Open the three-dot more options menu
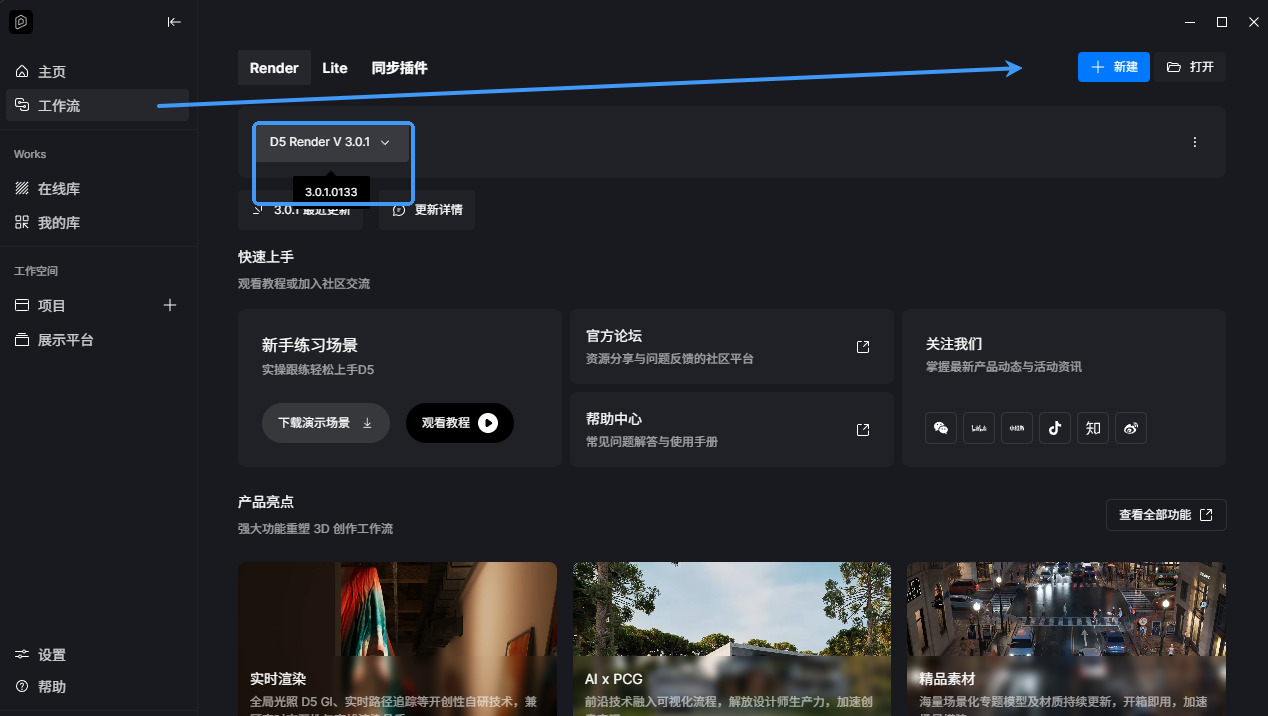This screenshot has height=716, width=1268. tap(1194, 142)
